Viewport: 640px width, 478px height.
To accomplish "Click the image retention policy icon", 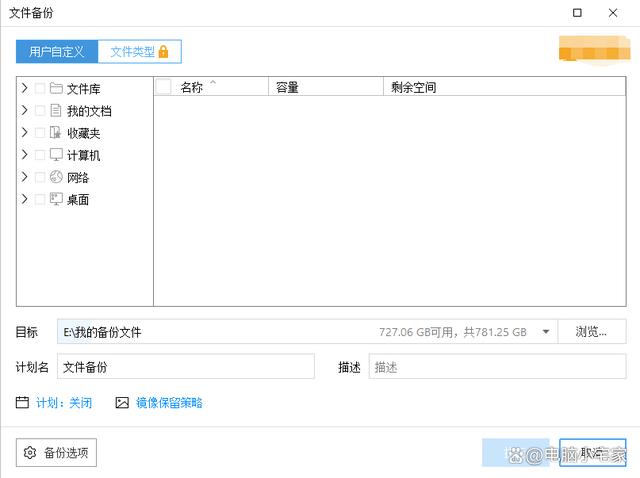I will pos(122,403).
